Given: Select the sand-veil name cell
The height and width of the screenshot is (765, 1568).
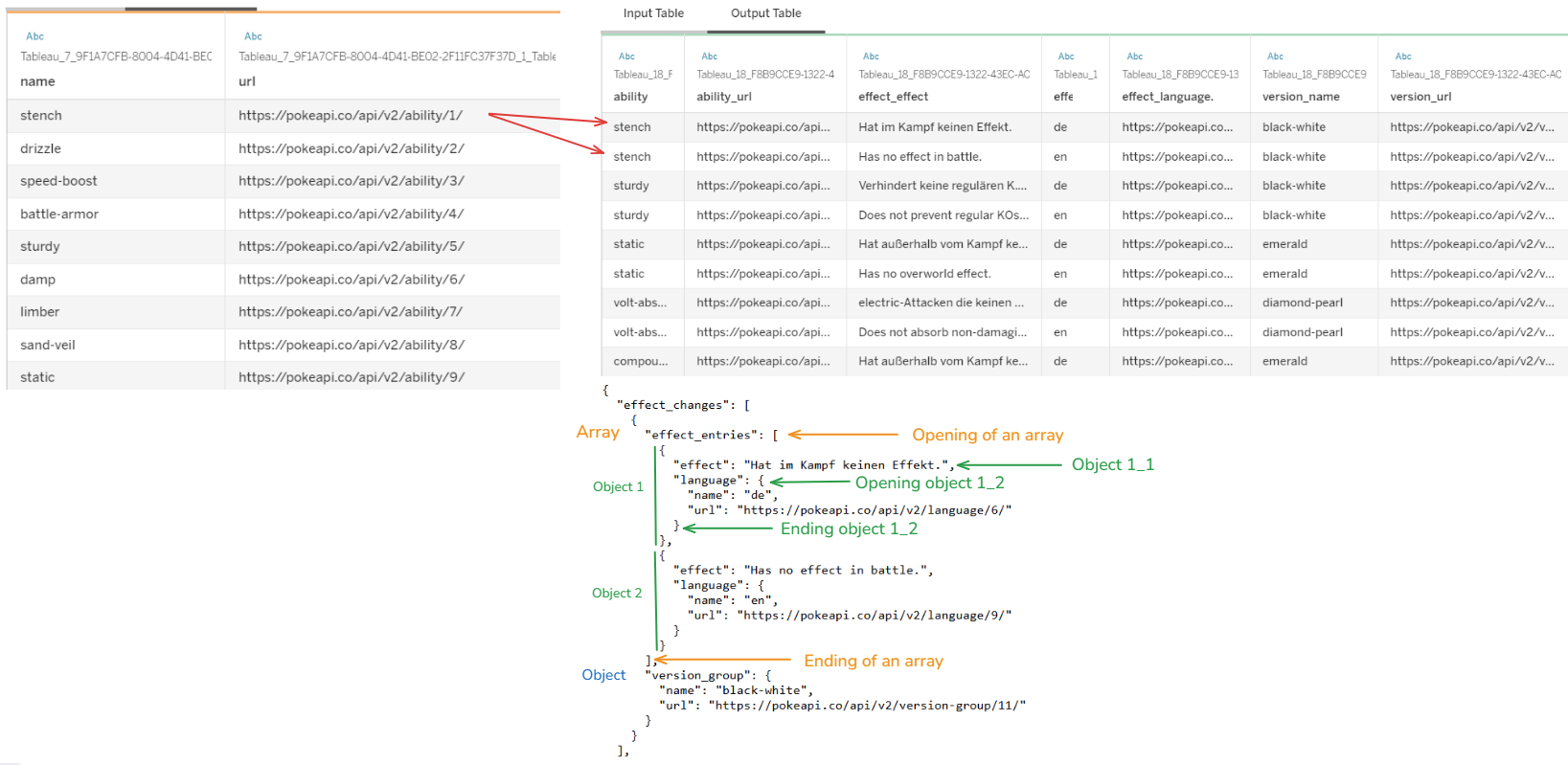Looking at the screenshot, I should pyautogui.click(x=48, y=346).
